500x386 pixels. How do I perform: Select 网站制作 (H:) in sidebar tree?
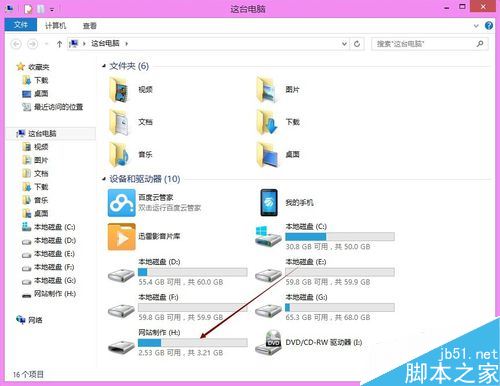pyautogui.click(x=55, y=294)
